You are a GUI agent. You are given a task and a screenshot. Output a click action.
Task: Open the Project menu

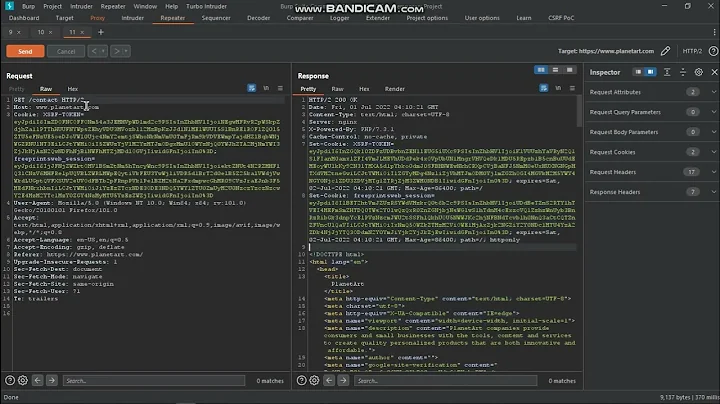pyautogui.click(x=52, y=6)
